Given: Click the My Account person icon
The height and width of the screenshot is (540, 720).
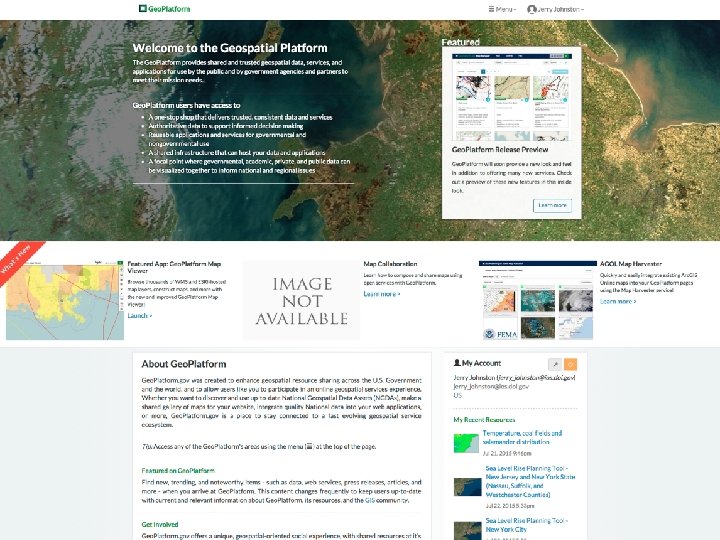Looking at the screenshot, I should tap(457, 363).
